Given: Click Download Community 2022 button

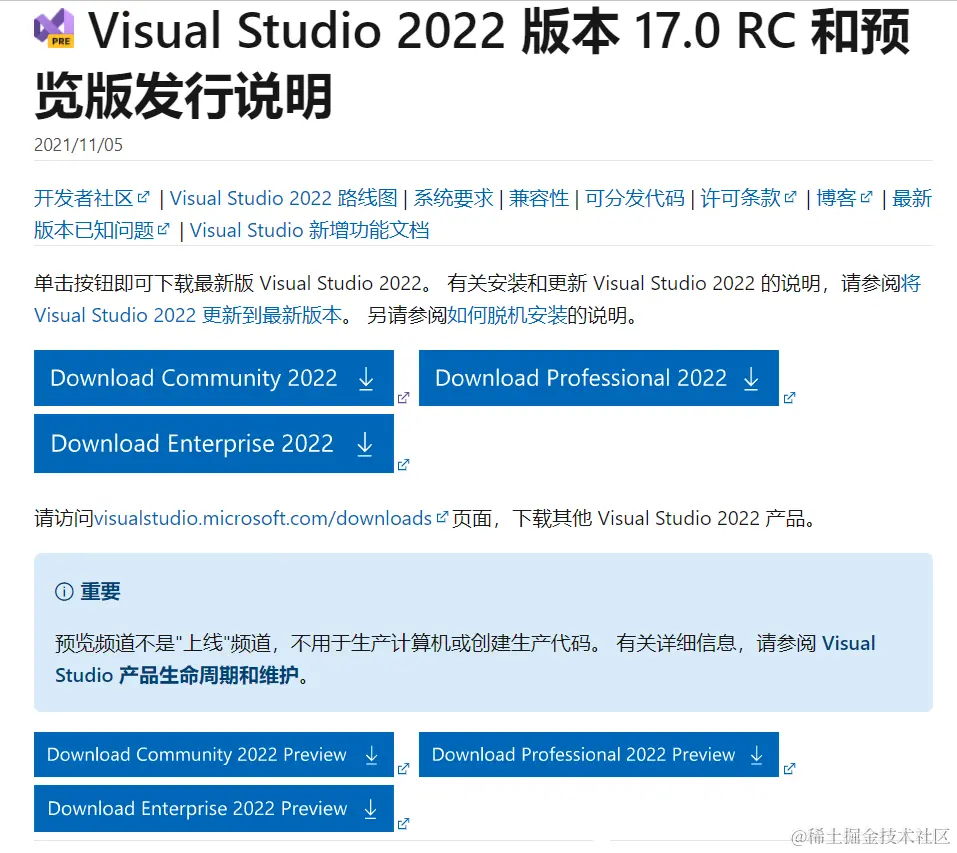Looking at the screenshot, I should coord(214,378).
